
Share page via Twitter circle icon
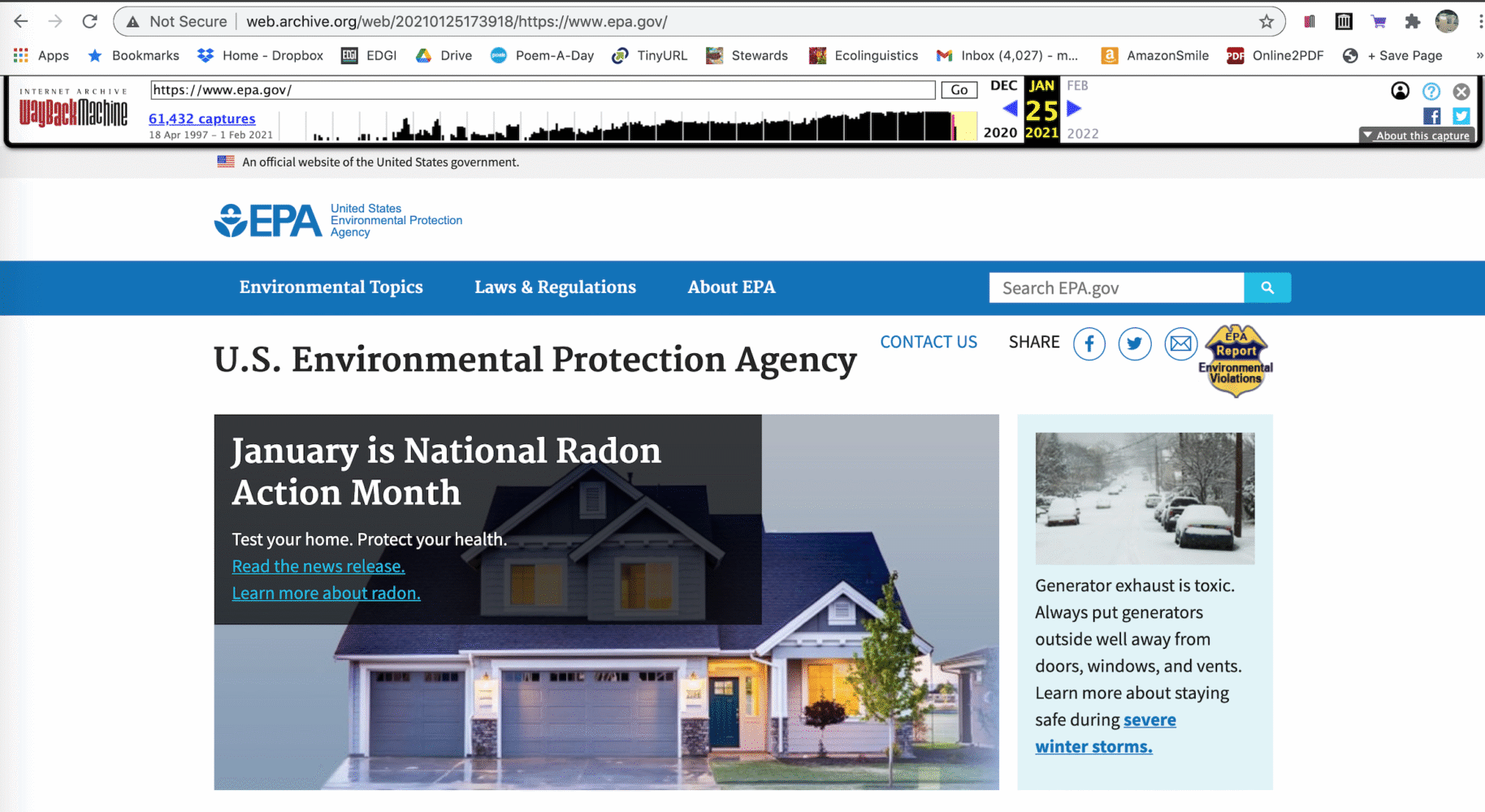point(1134,344)
